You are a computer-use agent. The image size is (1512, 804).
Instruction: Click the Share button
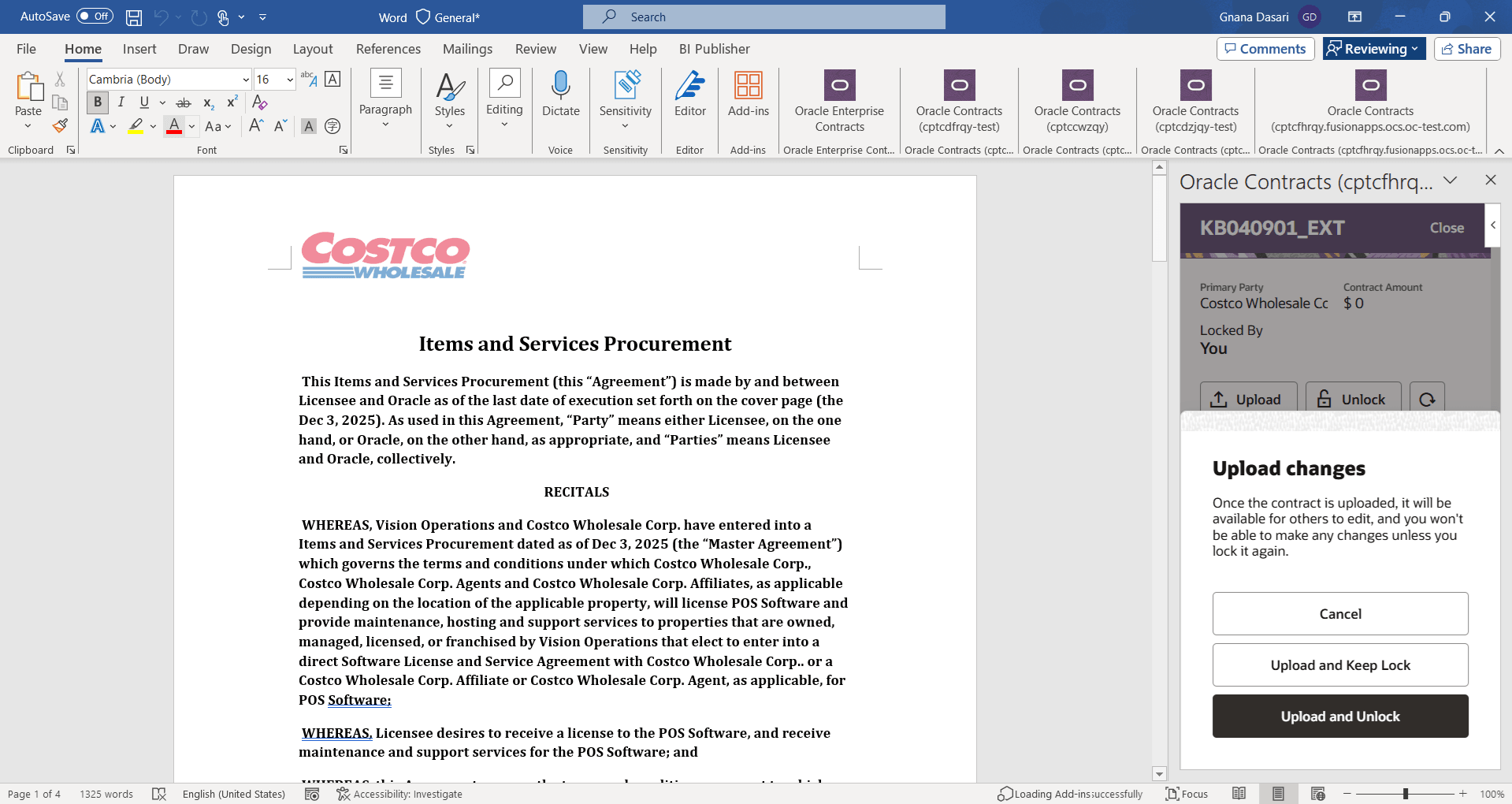pyautogui.click(x=1466, y=49)
